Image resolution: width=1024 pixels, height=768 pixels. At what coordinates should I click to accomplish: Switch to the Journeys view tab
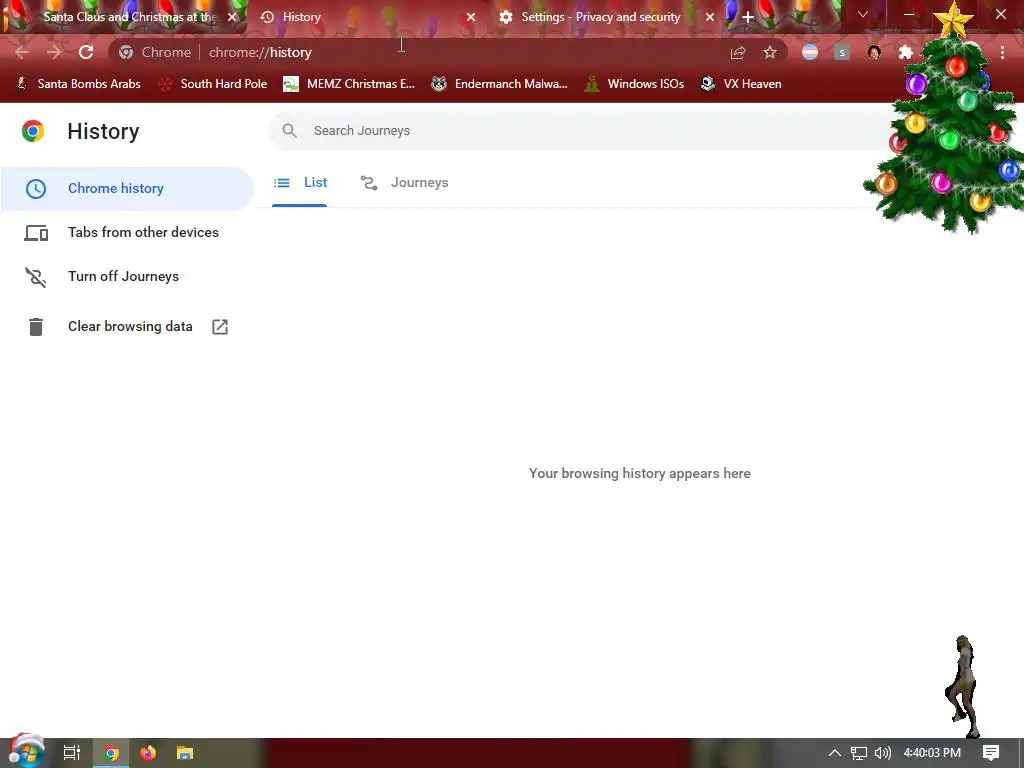[x=404, y=183]
